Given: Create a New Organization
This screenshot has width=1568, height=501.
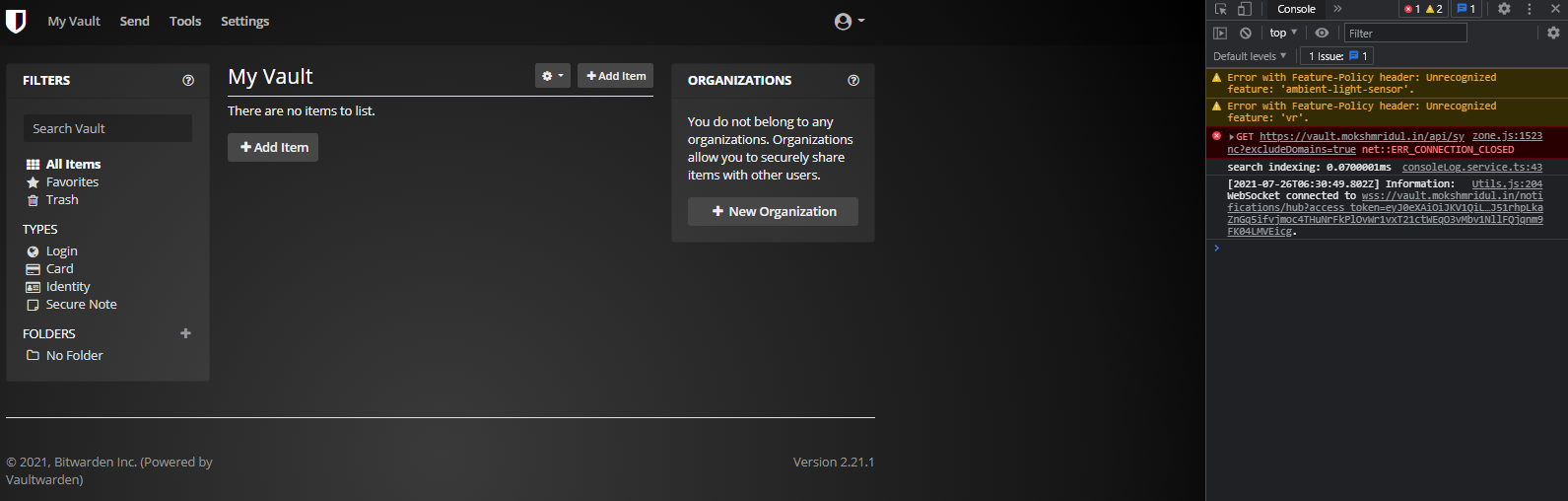Looking at the screenshot, I should pos(773,211).
